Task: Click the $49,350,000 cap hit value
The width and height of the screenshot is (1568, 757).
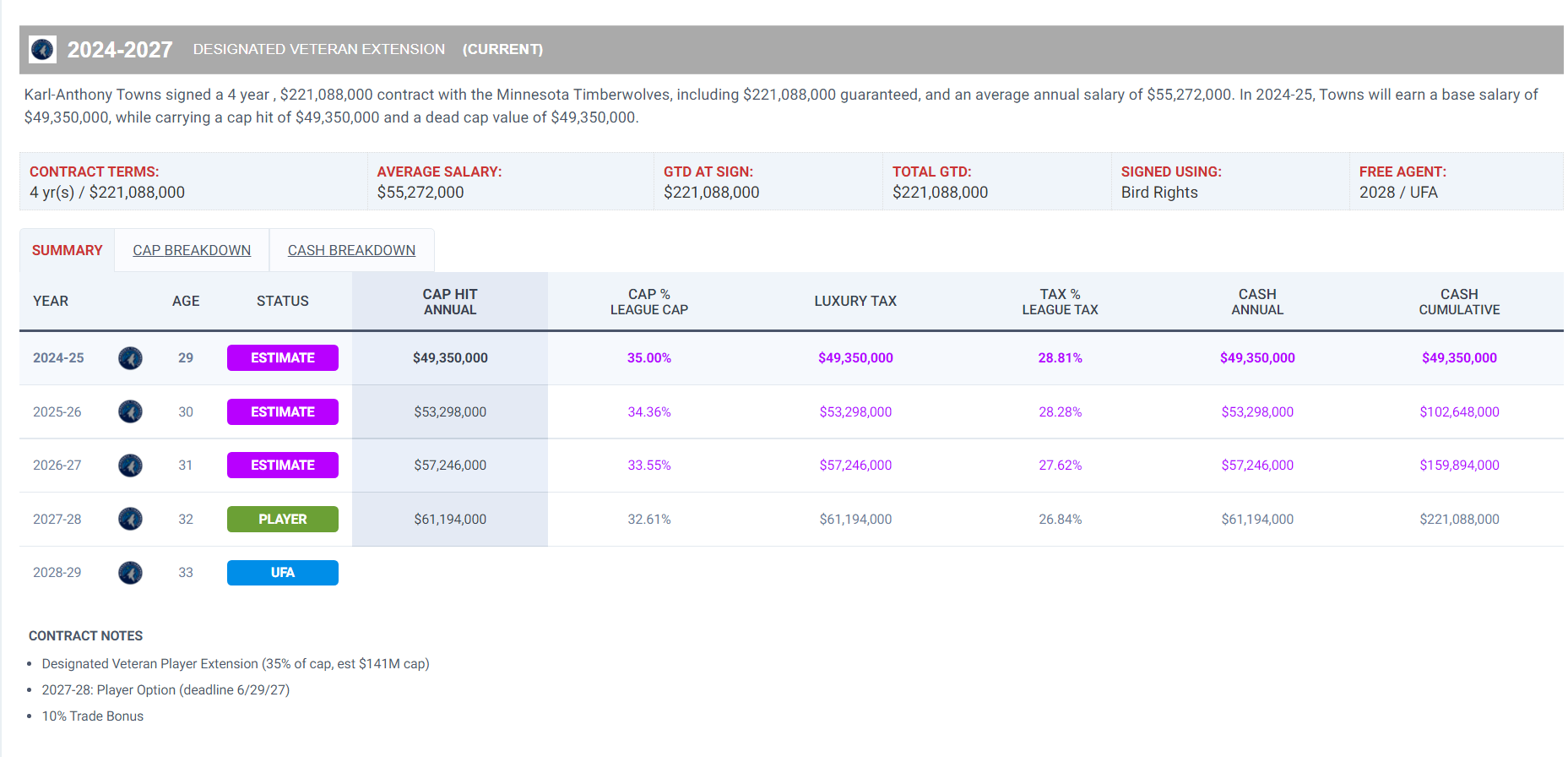Action: (450, 358)
